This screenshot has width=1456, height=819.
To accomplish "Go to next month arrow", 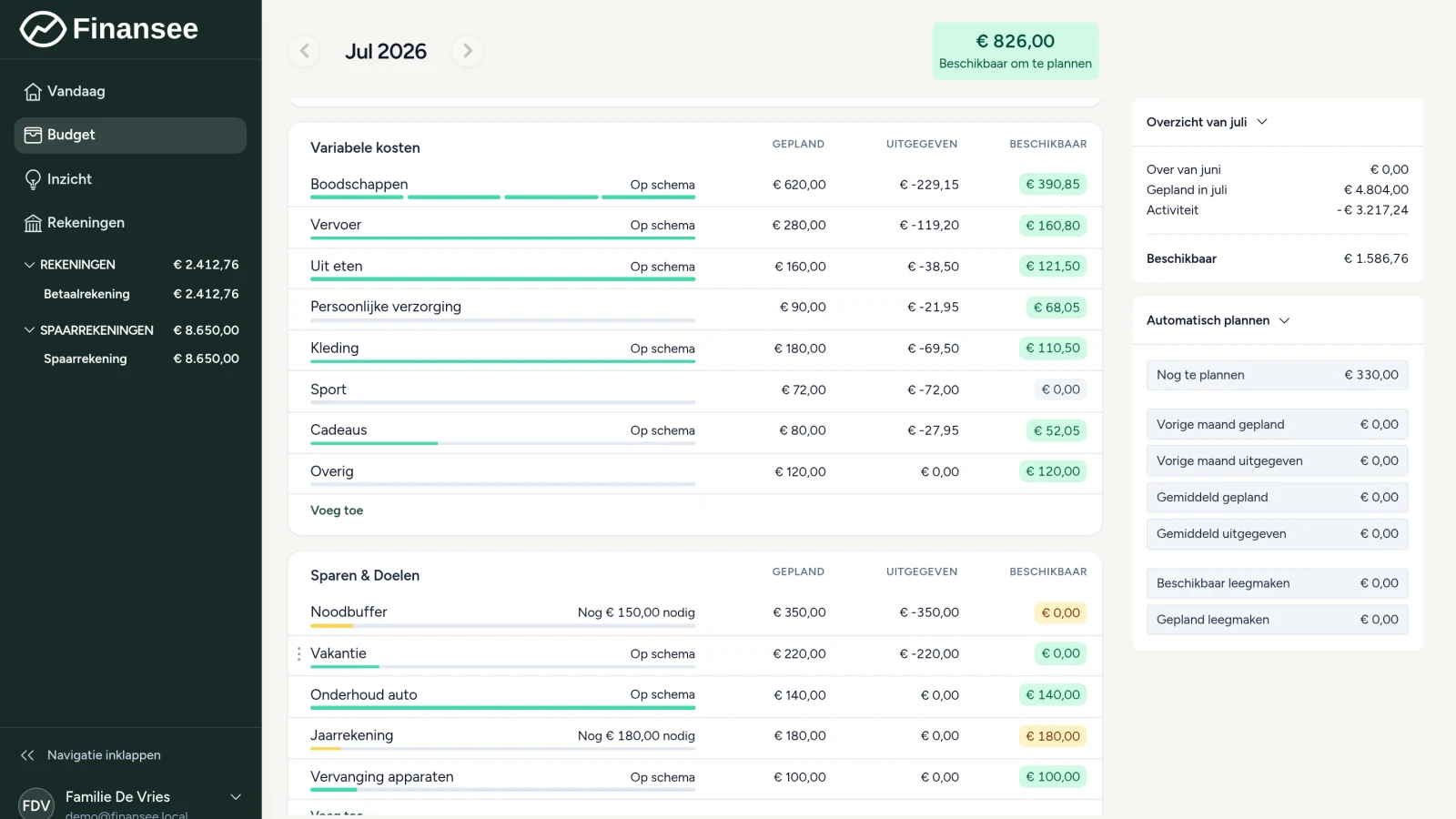I will tap(468, 51).
